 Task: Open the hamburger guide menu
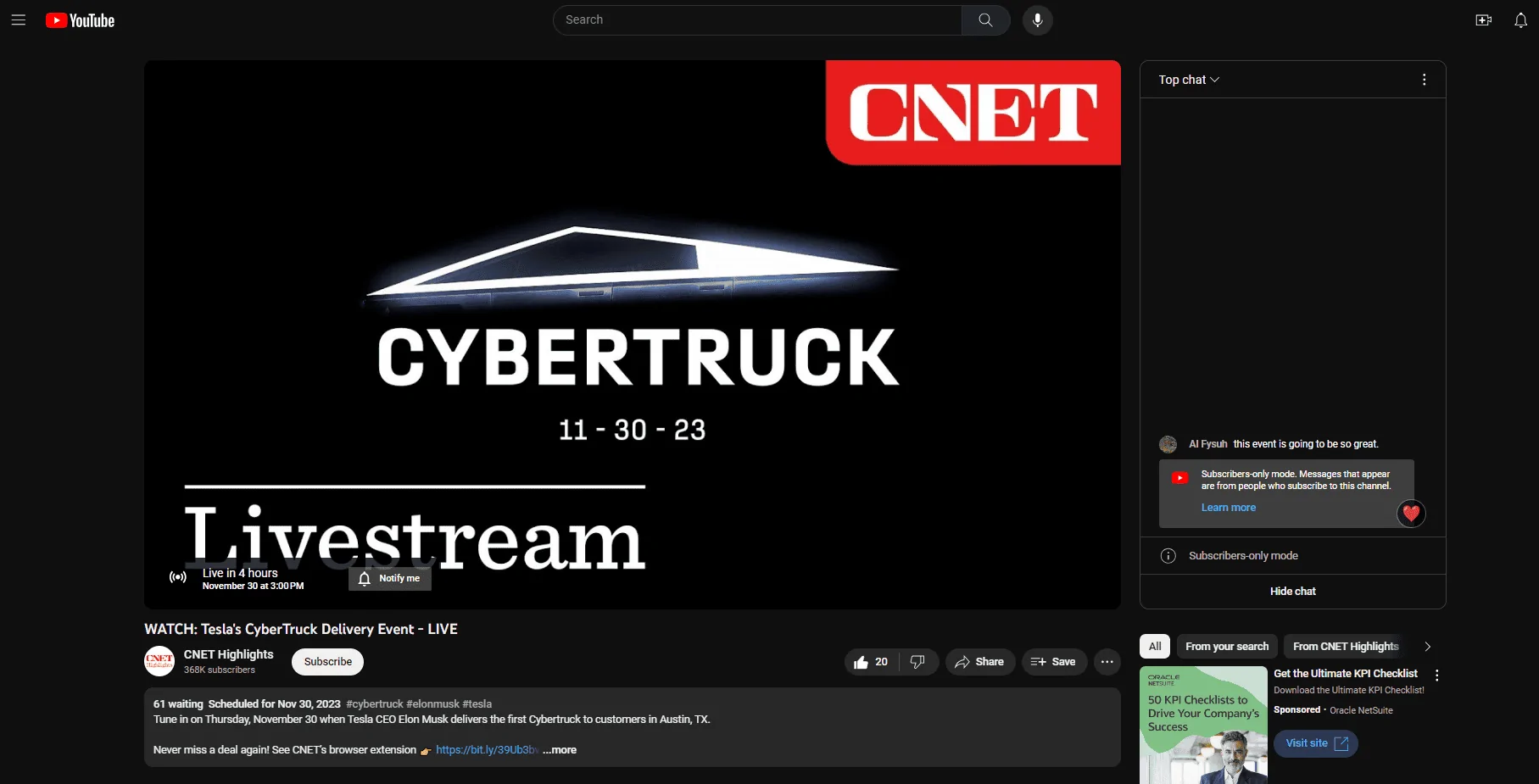coord(19,20)
